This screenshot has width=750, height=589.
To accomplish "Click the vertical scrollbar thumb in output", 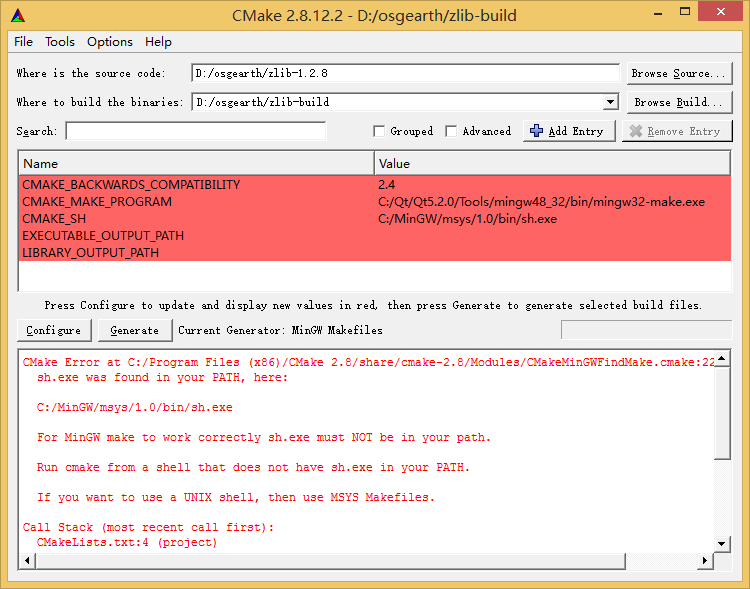I will (x=722, y=413).
